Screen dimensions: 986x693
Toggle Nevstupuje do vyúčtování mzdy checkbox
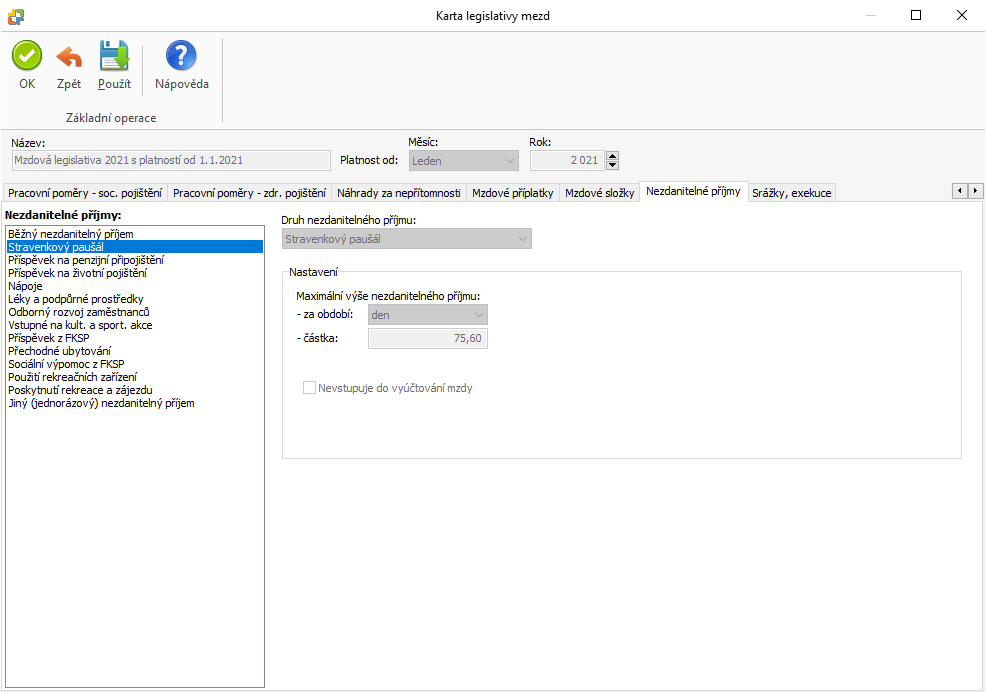309,388
